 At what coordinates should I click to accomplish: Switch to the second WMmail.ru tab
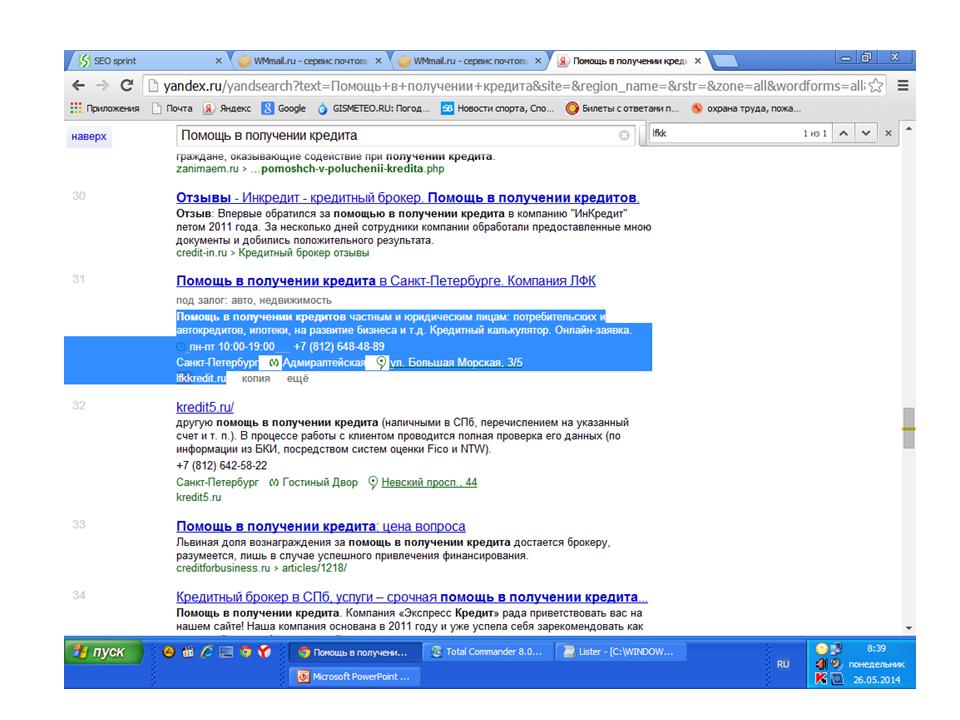click(470, 61)
